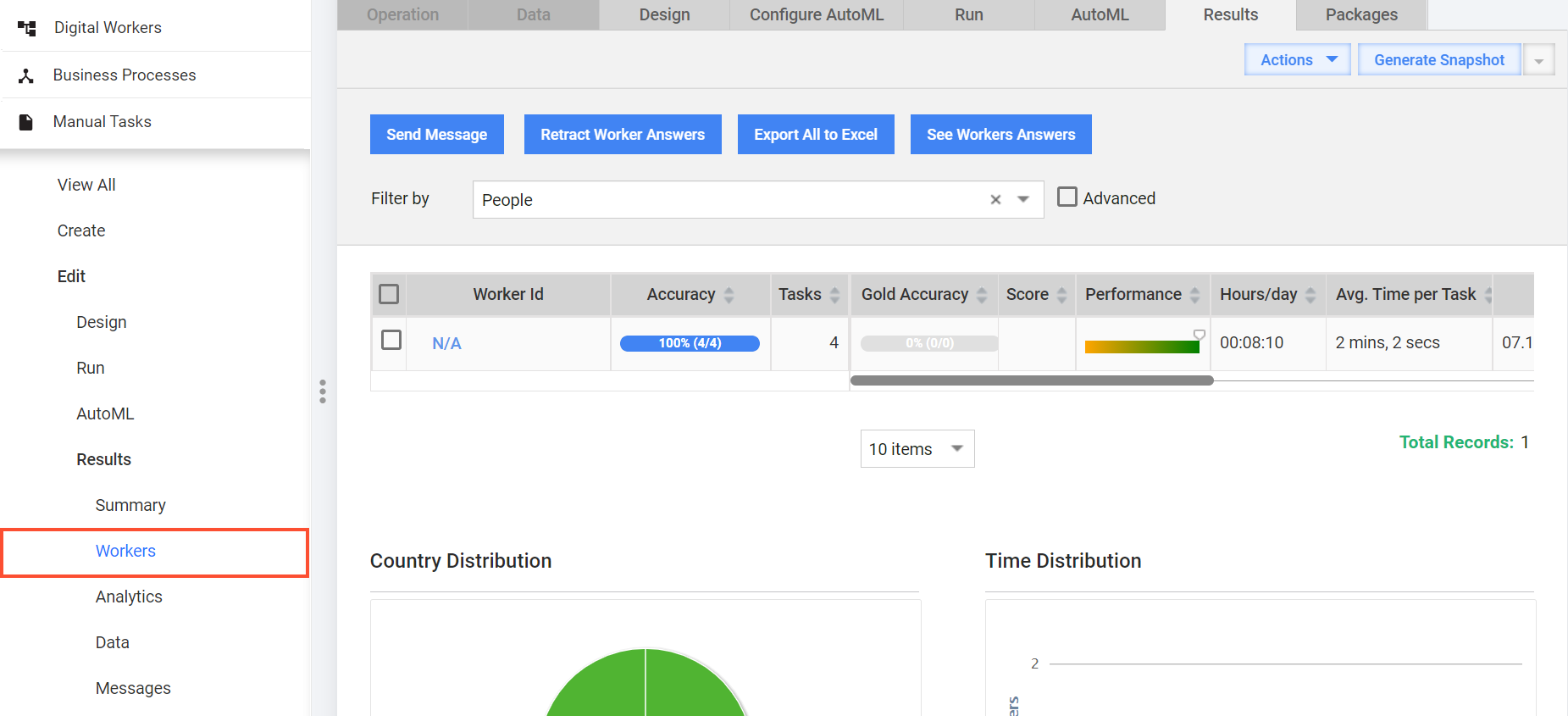Screen dimensions: 1568x716
Task: Click the Total Records label
Action: point(1456,442)
